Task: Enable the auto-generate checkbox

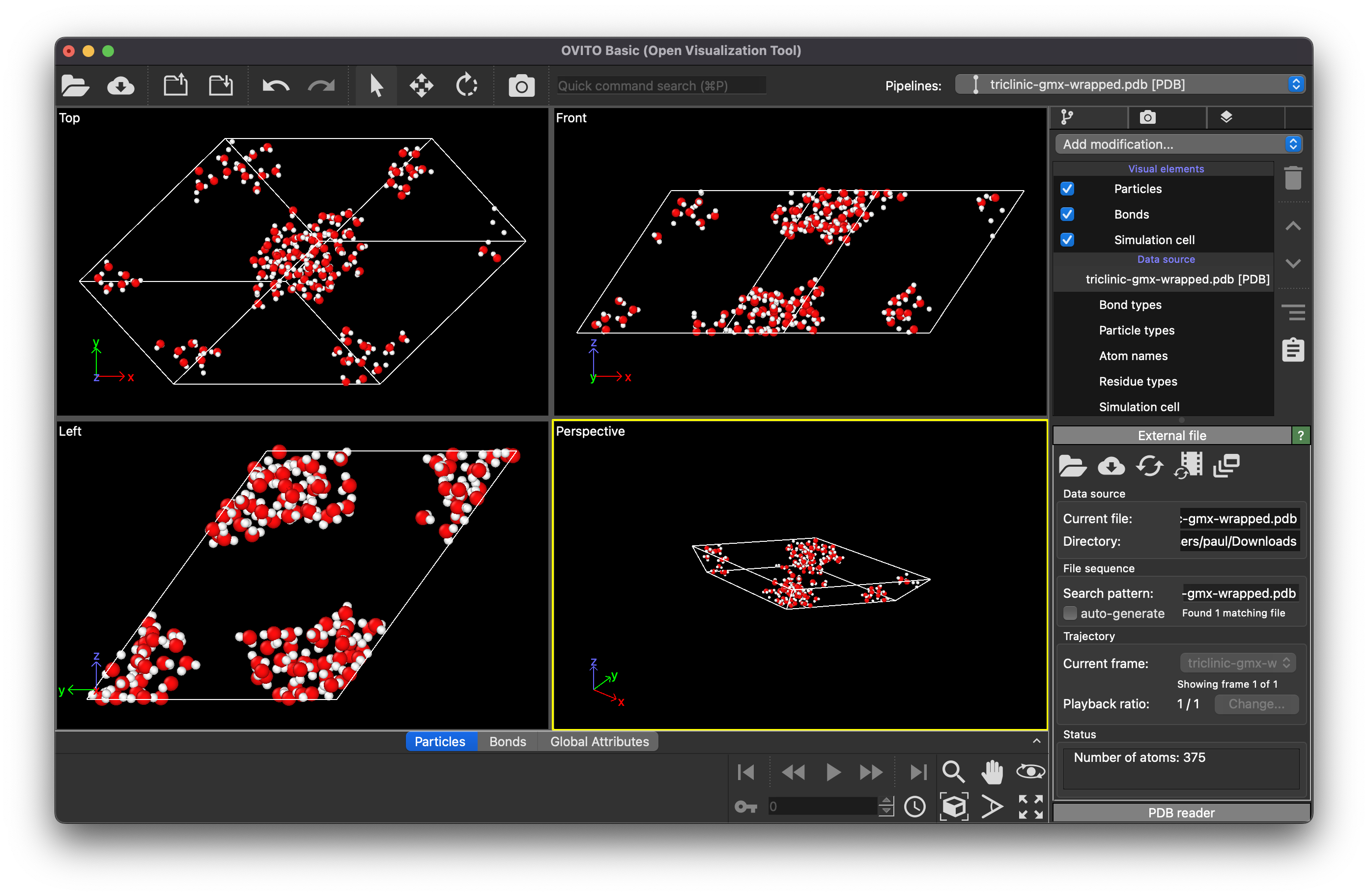Action: tap(1070, 613)
